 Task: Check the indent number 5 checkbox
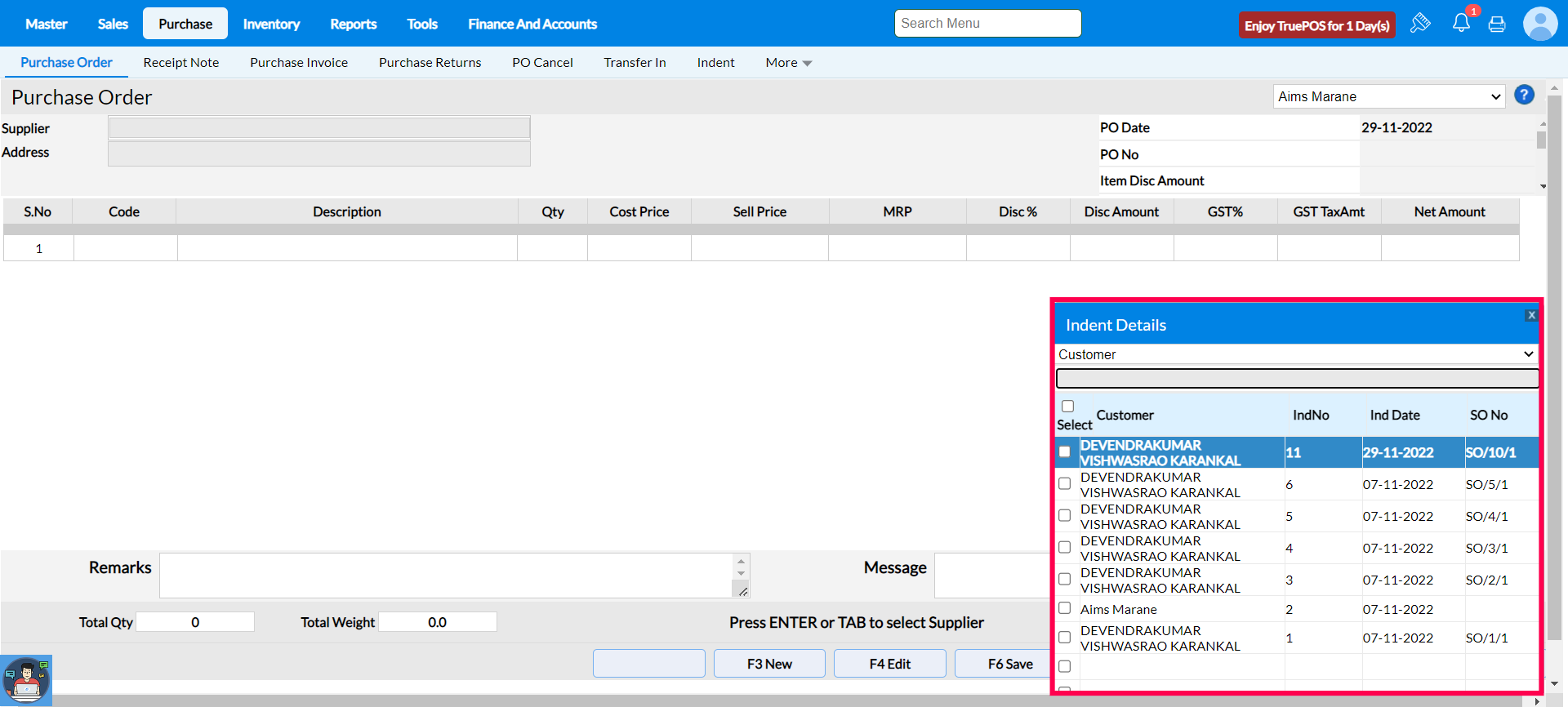click(x=1064, y=515)
